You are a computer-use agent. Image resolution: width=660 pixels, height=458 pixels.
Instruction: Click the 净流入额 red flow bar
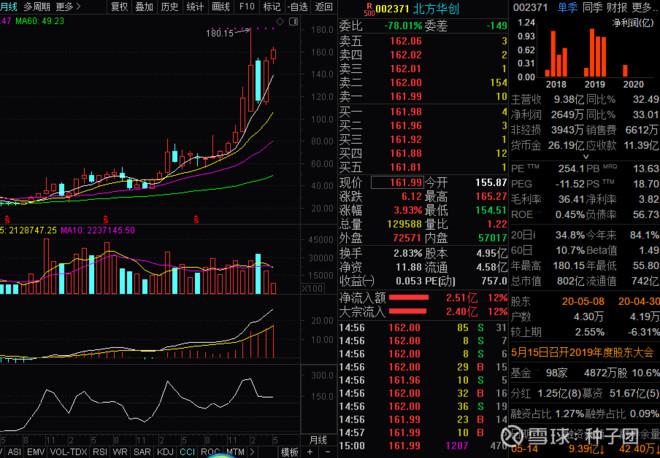(x=409, y=298)
